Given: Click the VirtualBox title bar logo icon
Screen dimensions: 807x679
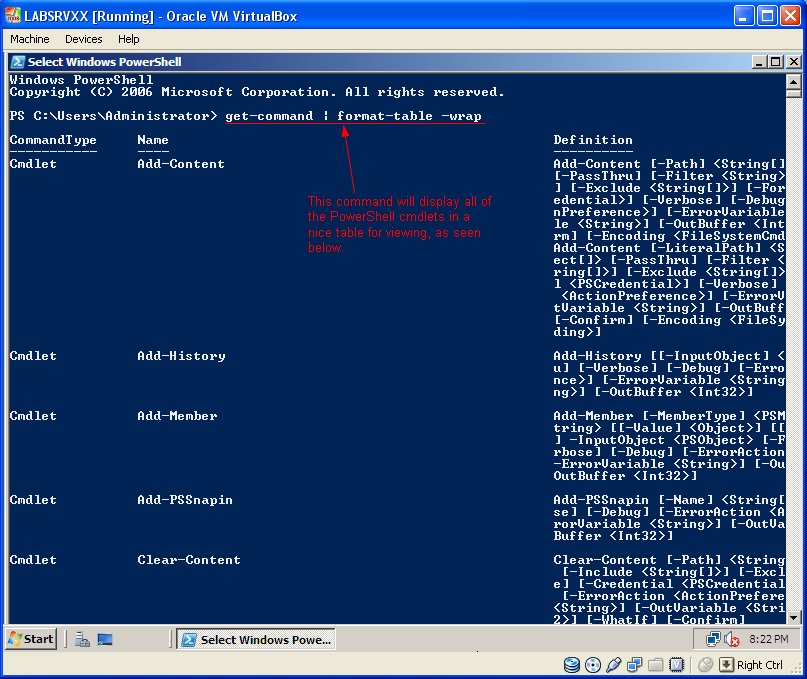Looking at the screenshot, I should (13, 16).
